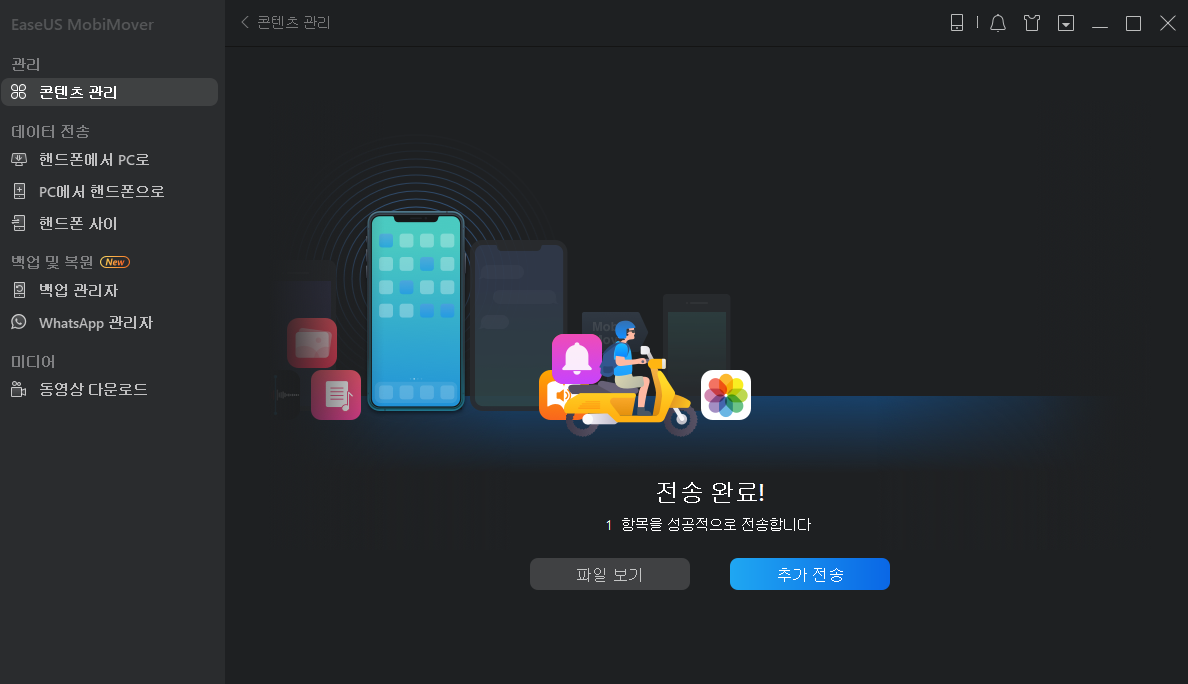The width and height of the screenshot is (1188, 684).
Task: Select the 데이터 전송 section
Action: tap(49, 131)
